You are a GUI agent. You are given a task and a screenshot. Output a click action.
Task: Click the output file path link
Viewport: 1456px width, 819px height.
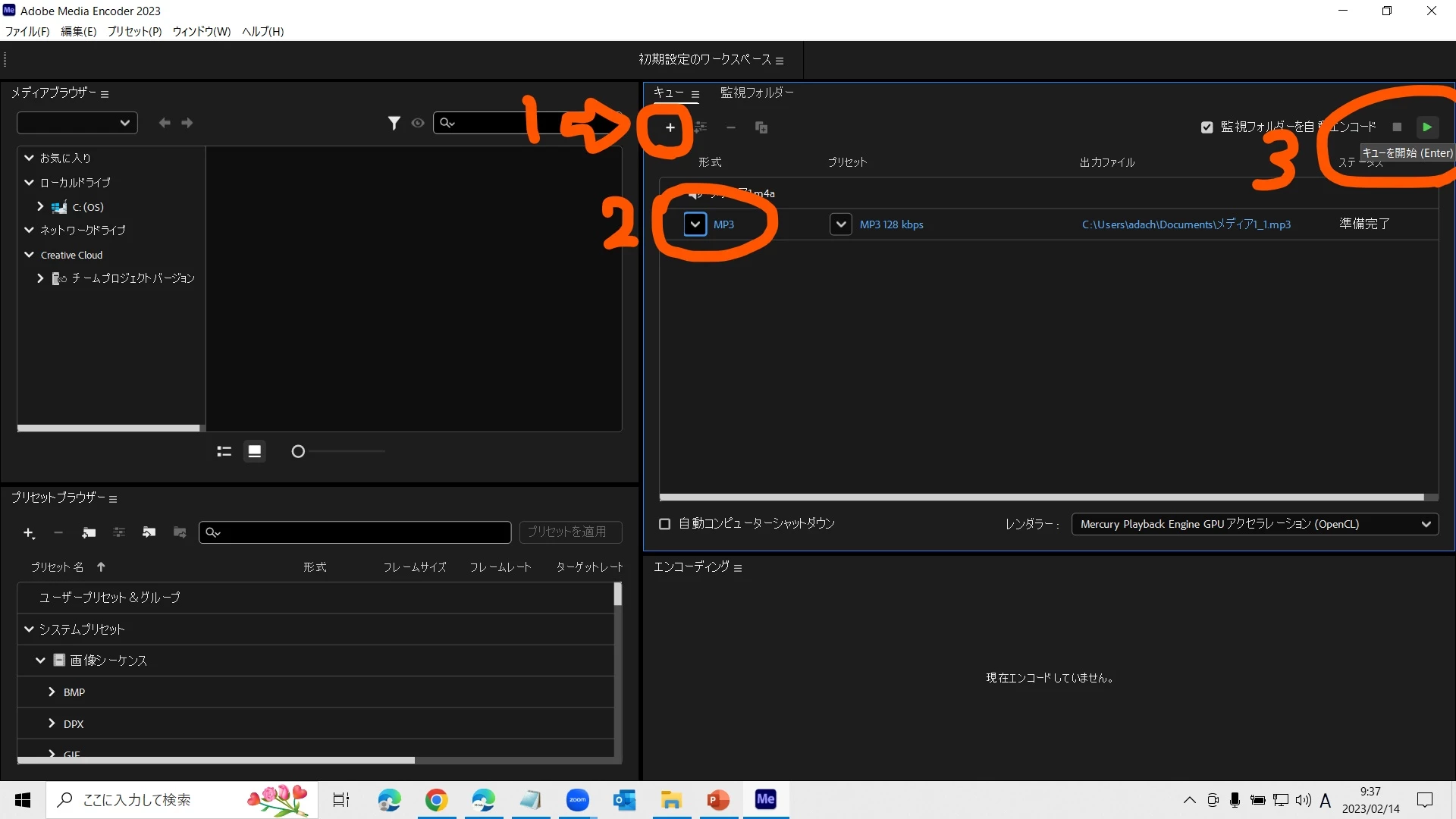point(1185,224)
